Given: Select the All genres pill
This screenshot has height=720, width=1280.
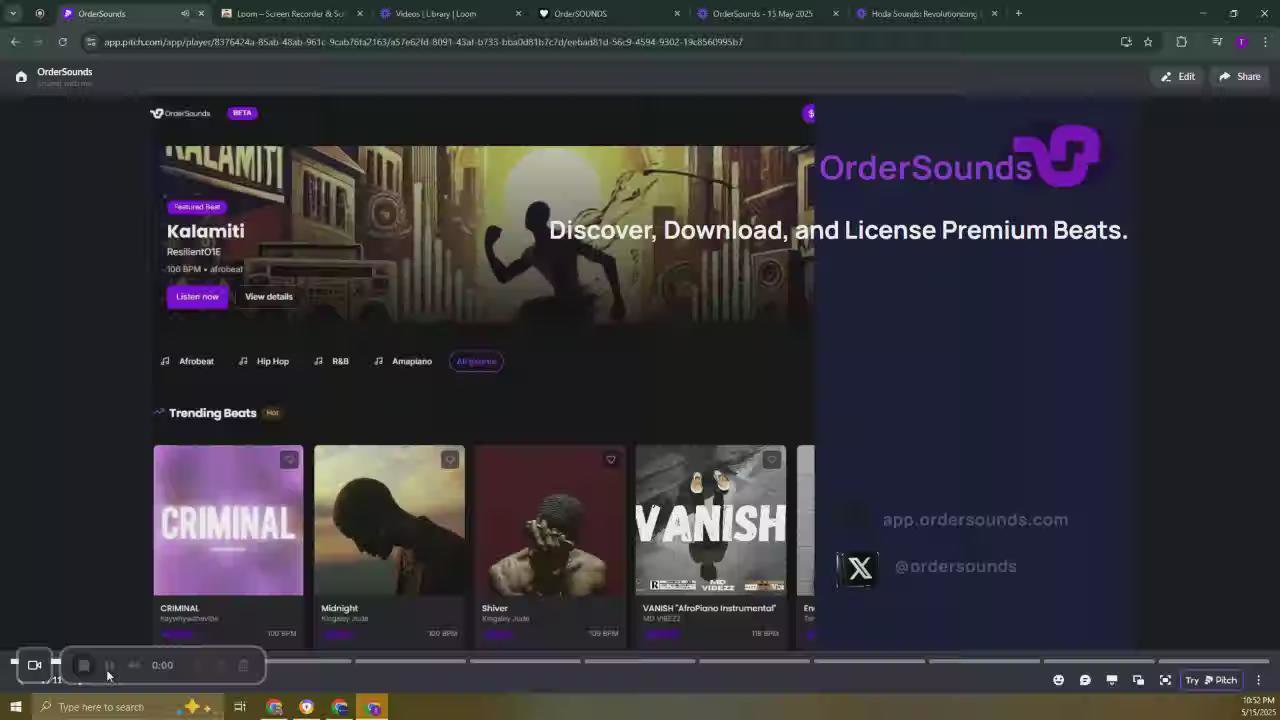Looking at the screenshot, I should (x=476, y=361).
